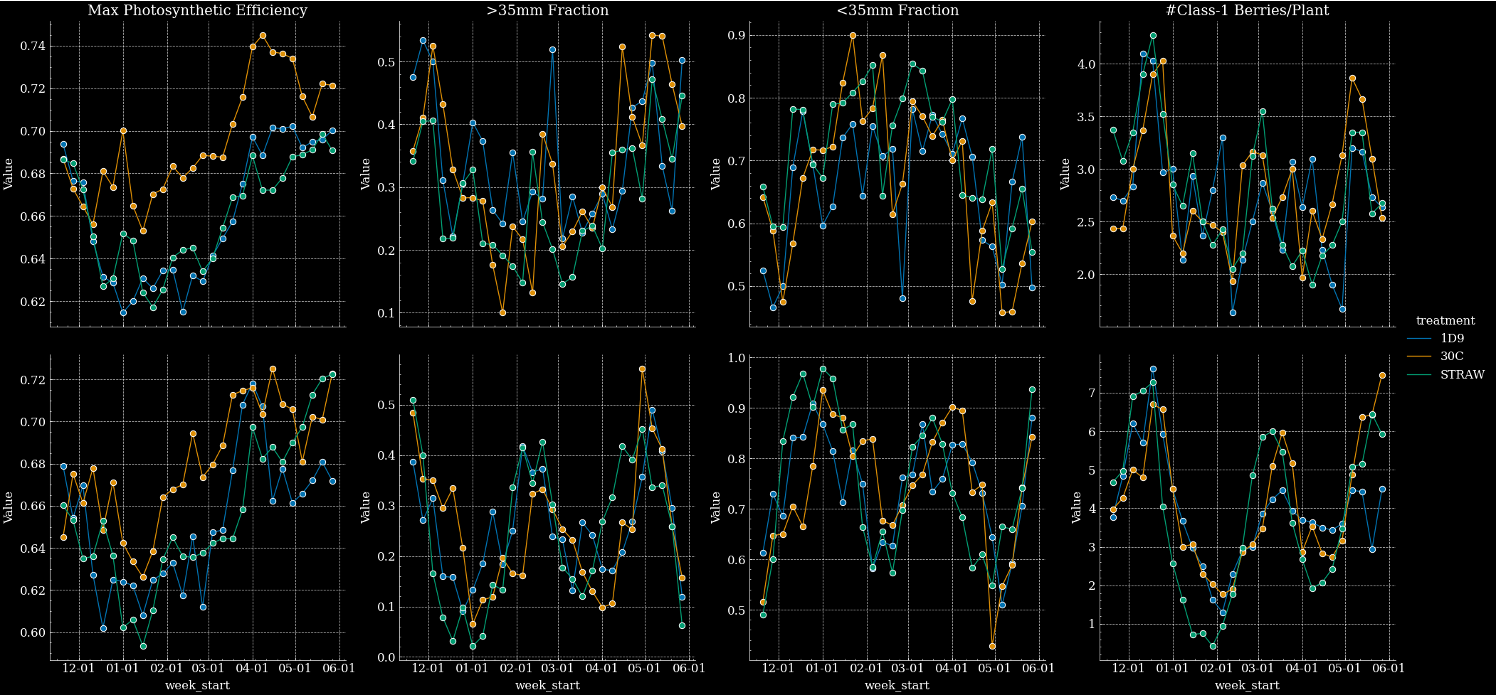Click the 1.0 y-axis tick label
Screen dimensions: 1496x696
tap(734, 358)
